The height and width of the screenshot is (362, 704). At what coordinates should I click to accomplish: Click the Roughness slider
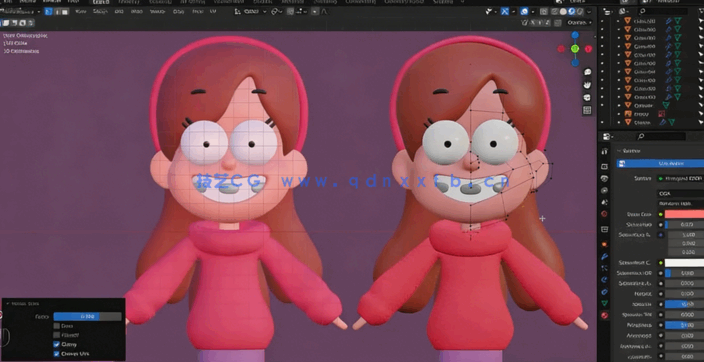684,325
